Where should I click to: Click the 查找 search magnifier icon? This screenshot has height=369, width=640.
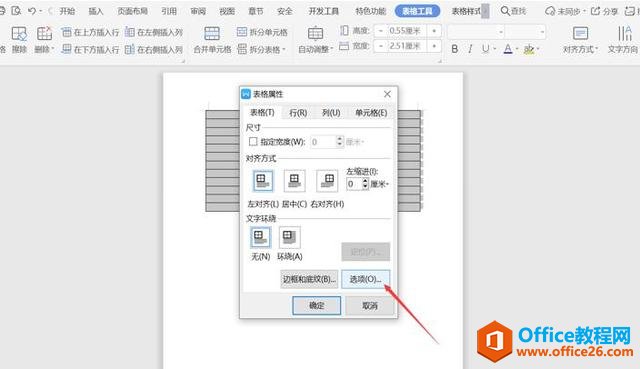(505, 11)
